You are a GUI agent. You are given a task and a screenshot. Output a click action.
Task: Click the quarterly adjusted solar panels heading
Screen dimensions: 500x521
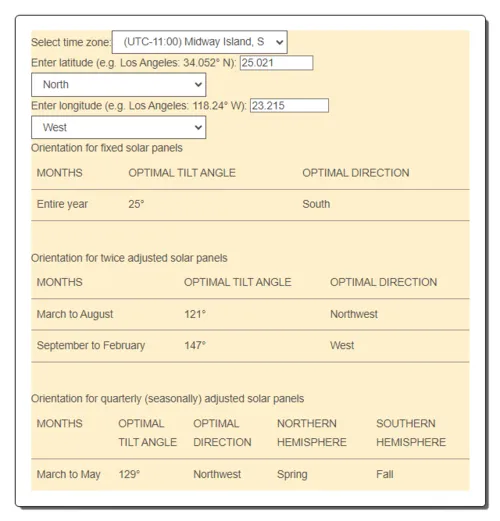pyautogui.click(x=167, y=398)
